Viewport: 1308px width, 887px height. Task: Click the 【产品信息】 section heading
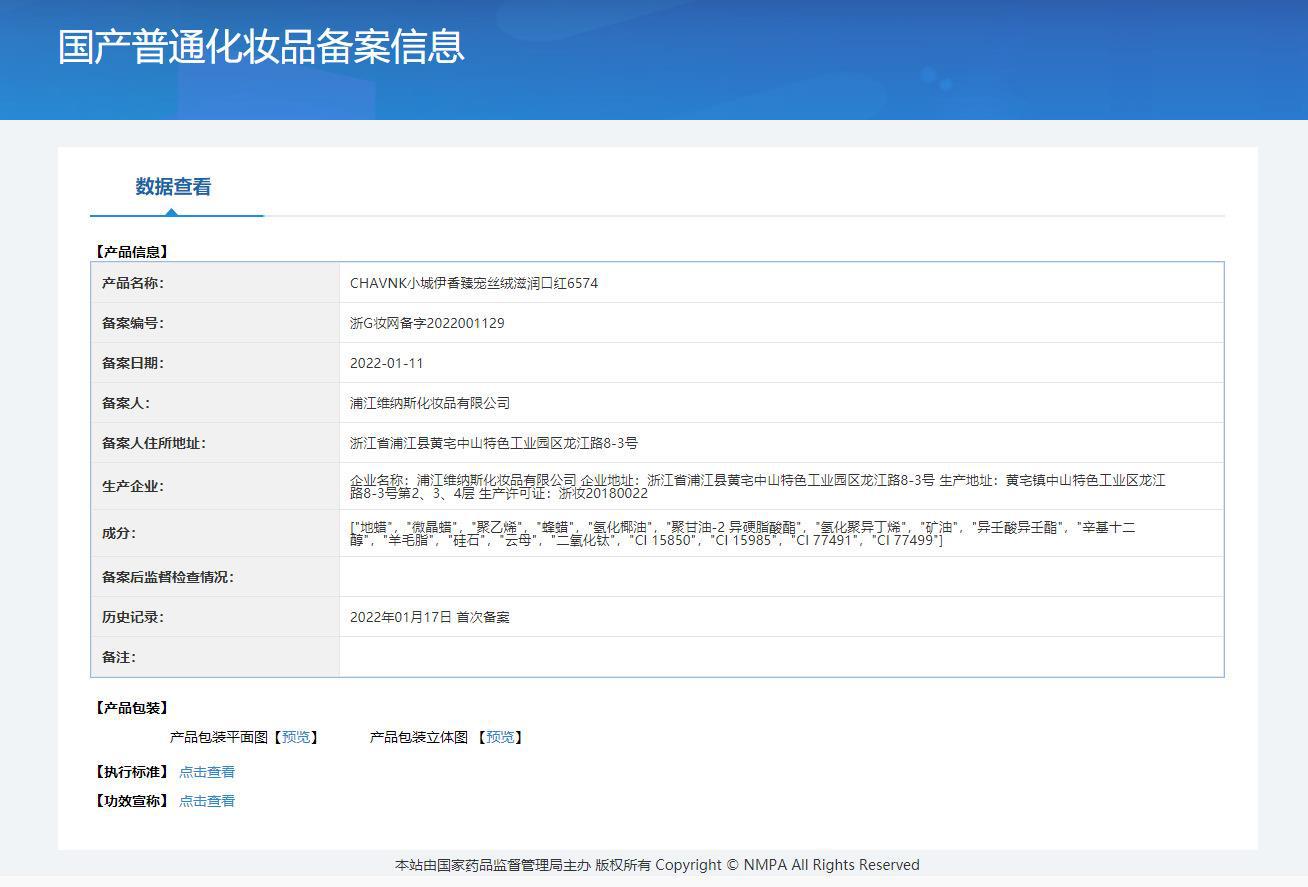(131, 252)
